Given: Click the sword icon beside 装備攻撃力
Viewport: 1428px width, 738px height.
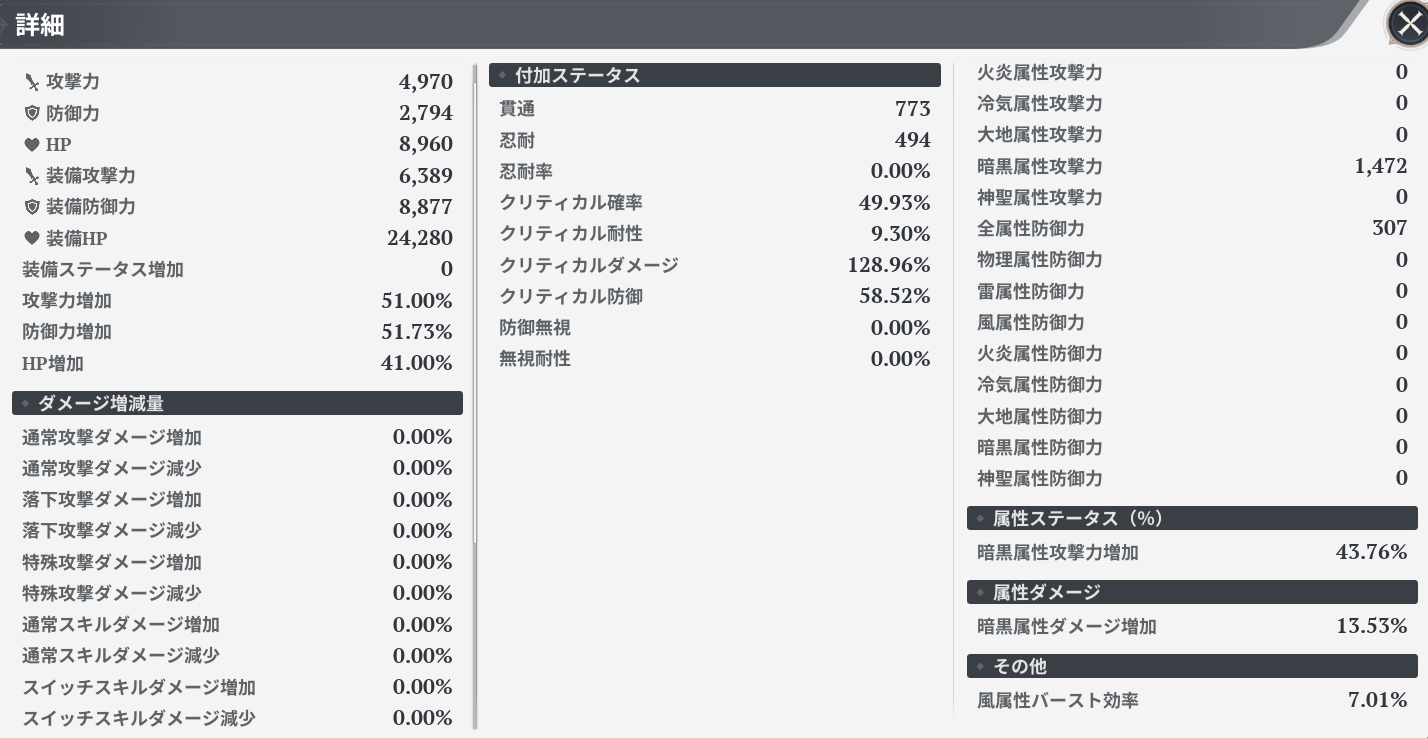Looking at the screenshot, I should (32, 176).
